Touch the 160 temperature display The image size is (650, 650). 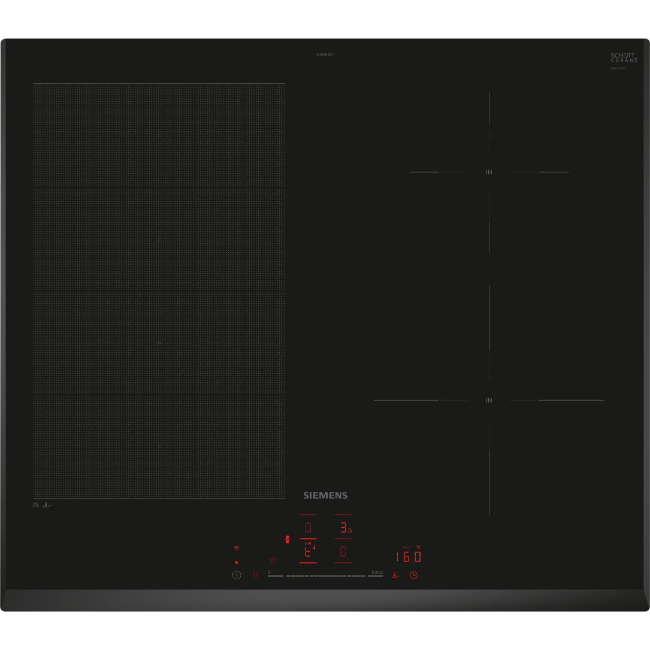(x=407, y=556)
